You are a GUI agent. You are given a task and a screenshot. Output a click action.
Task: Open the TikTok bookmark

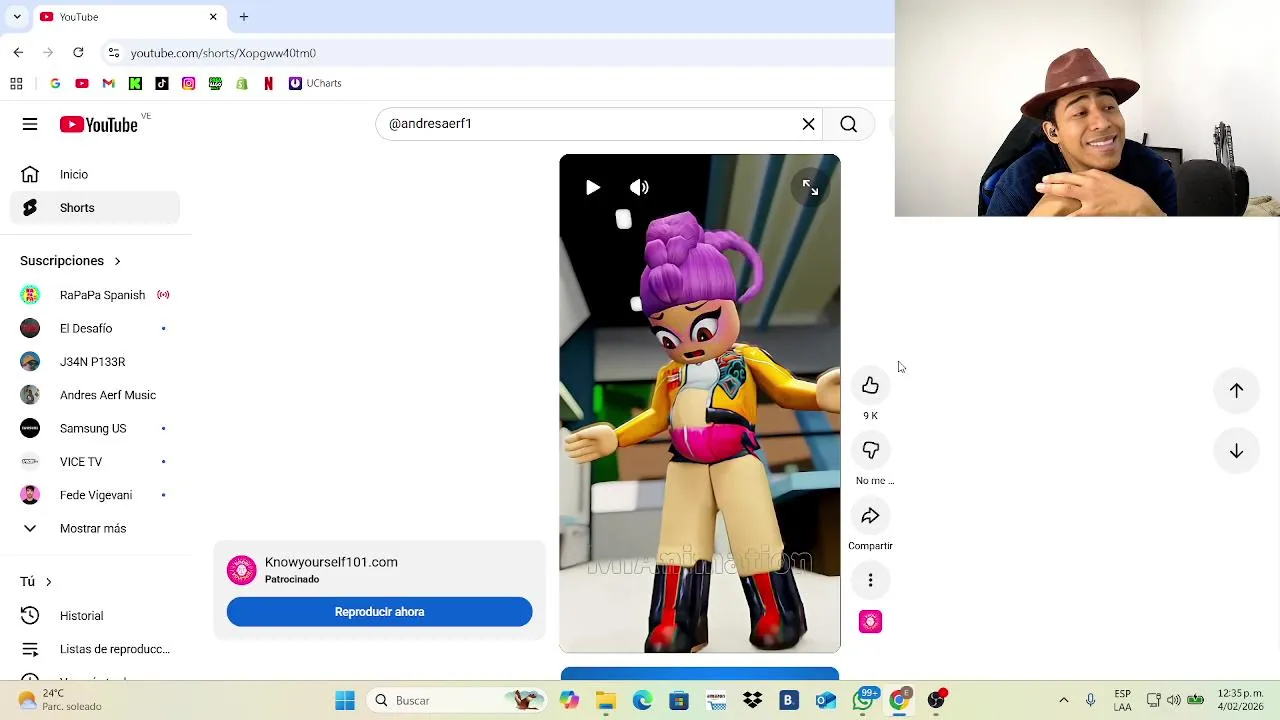coord(162,83)
